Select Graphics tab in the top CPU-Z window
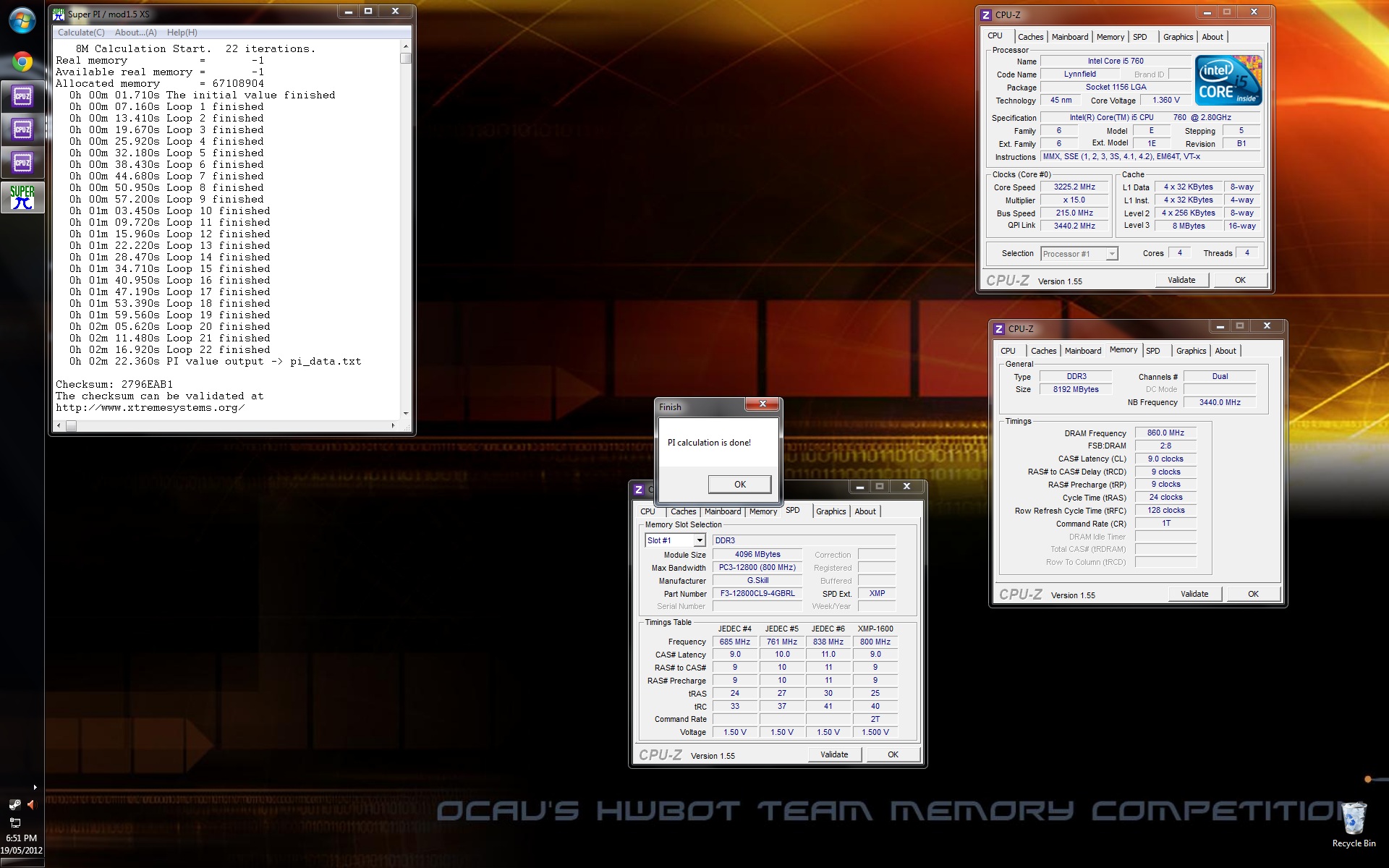The width and height of the screenshot is (1389, 868). [1178, 37]
